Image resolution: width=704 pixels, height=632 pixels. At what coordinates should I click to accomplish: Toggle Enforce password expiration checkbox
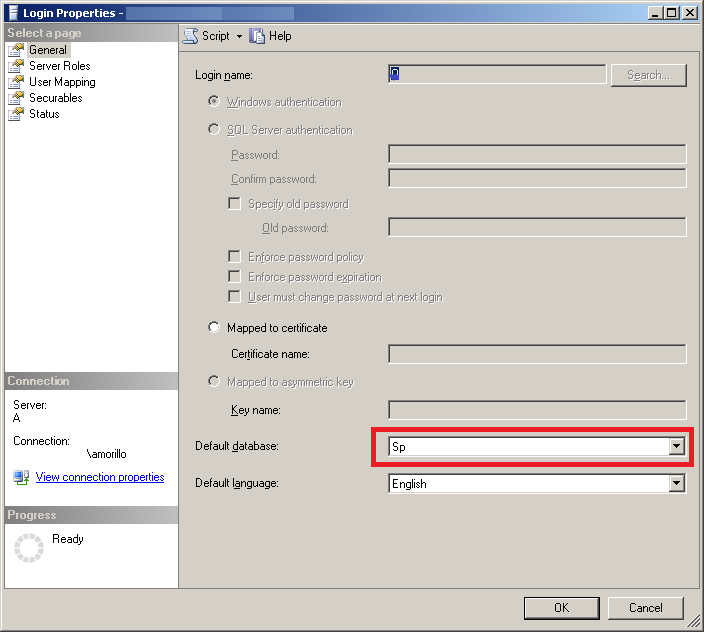pyautogui.click(x=234, y=276)
